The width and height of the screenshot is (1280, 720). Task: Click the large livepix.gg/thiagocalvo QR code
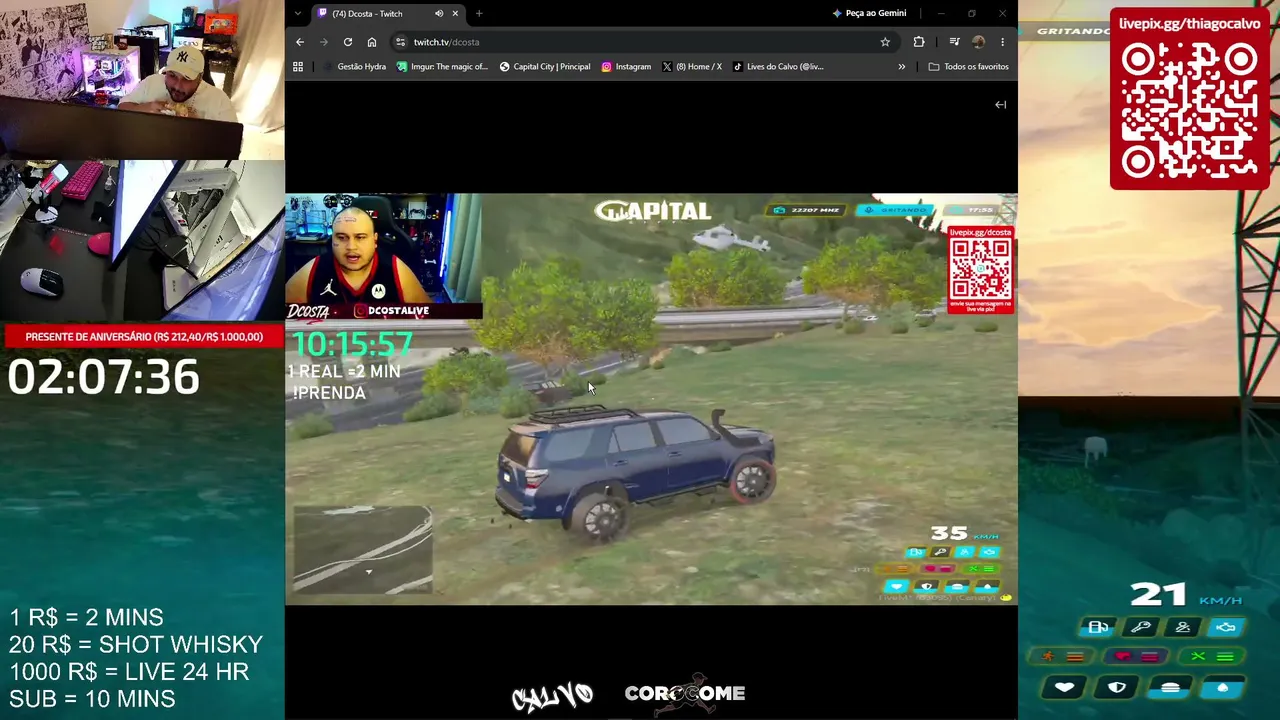point(1190,111)
